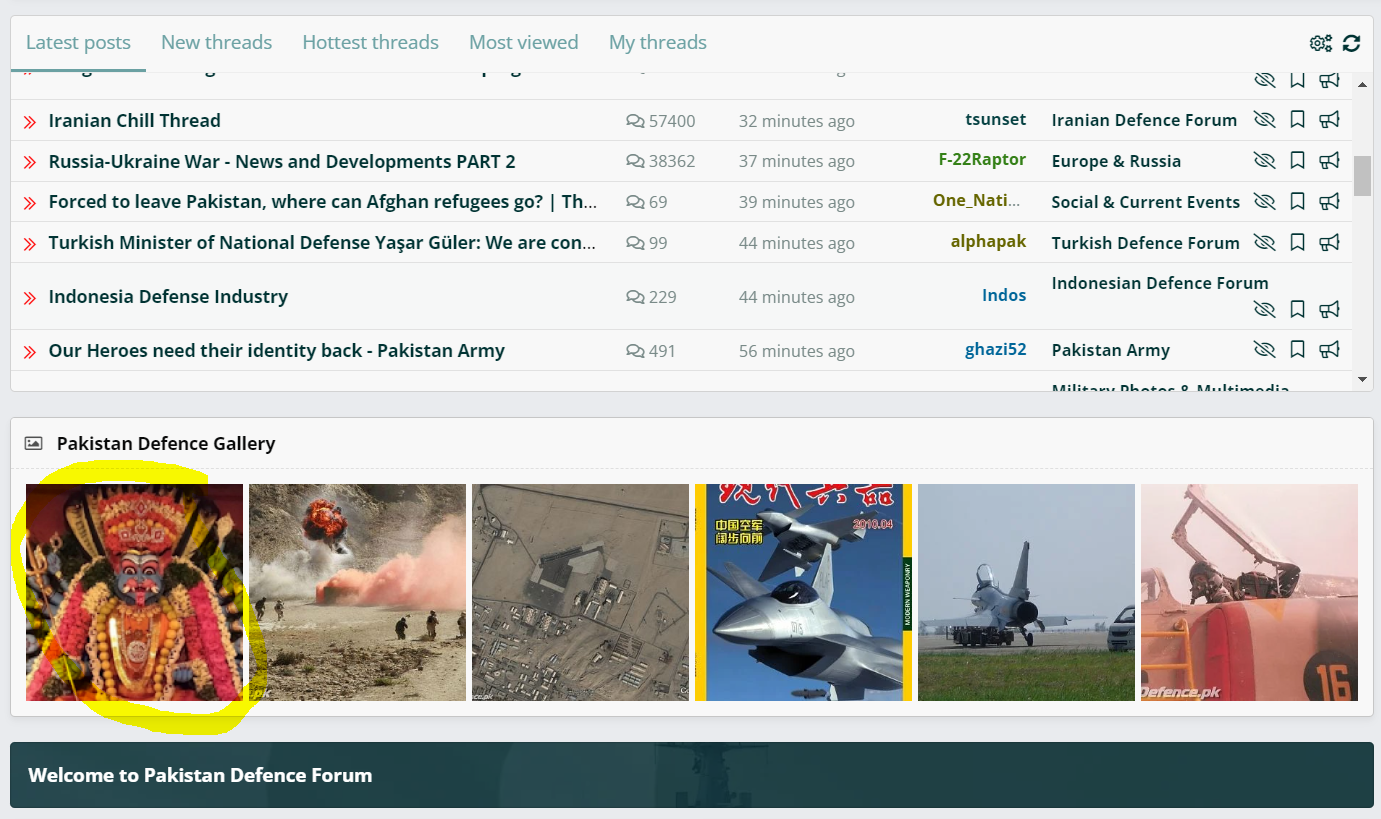The image size is (1381, 819).
Task: Click megaphone icon on Afghan refugees row
Action: [x=1329, y=202]
